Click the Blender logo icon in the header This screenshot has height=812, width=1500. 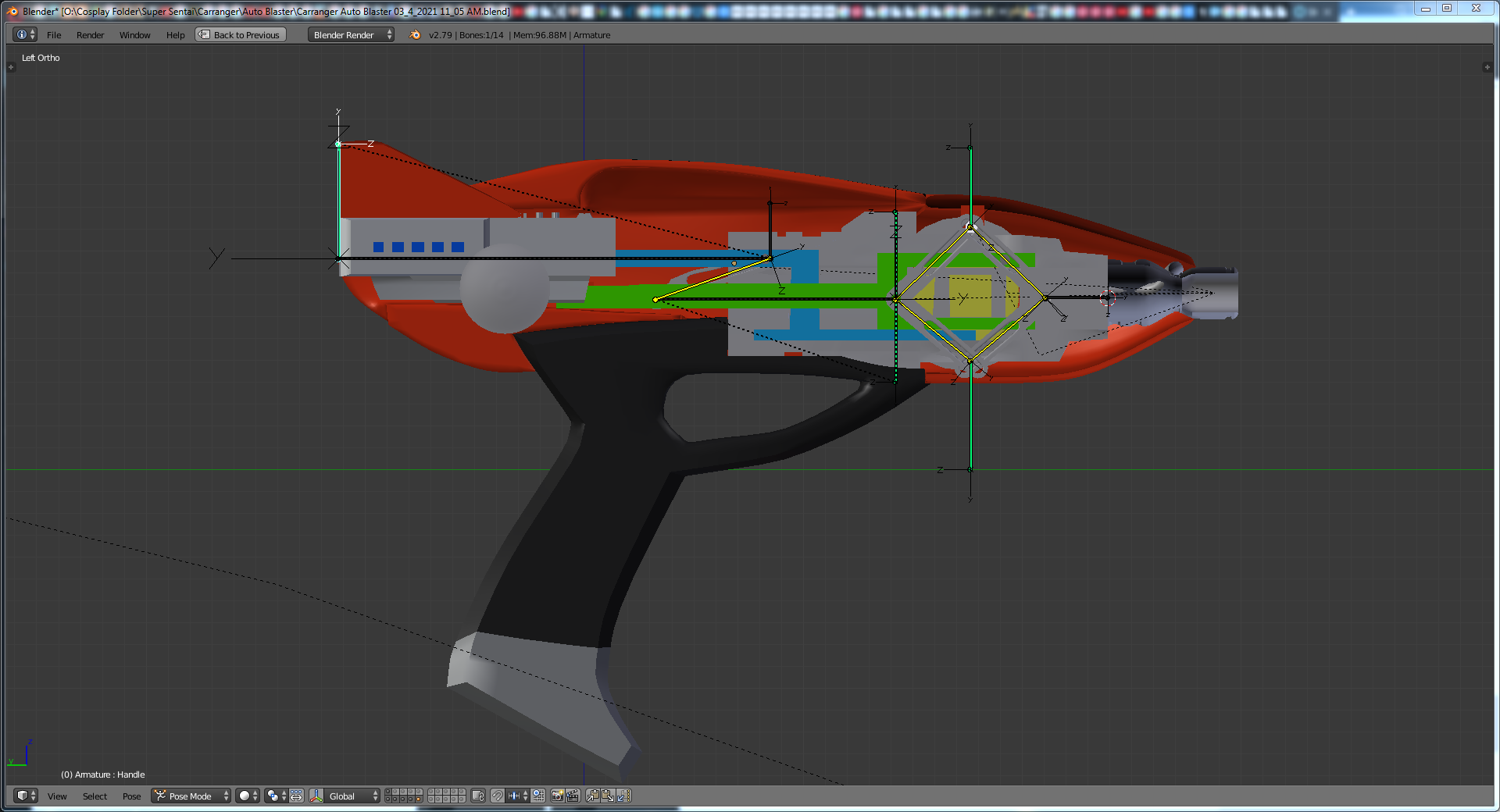pos(415,35)
